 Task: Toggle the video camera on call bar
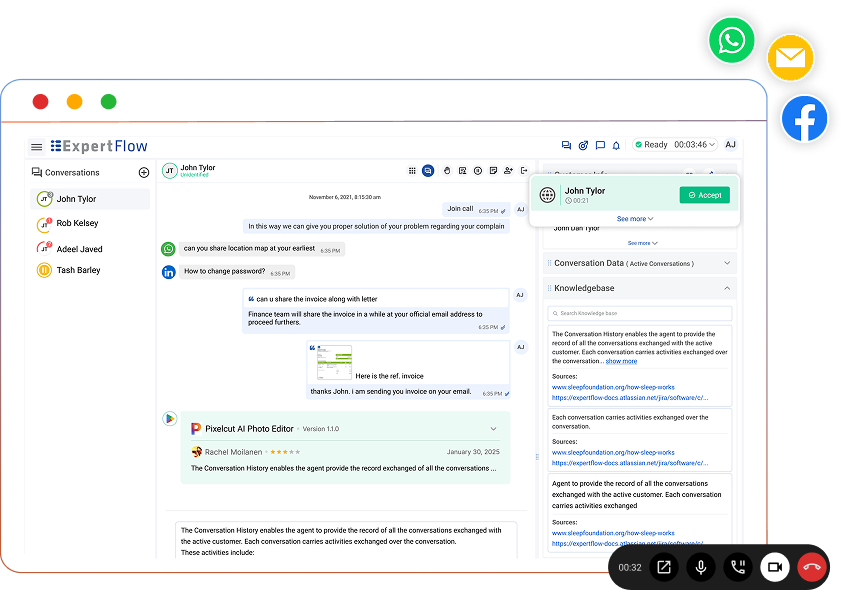pyautogui.click(x=775, y=567)
